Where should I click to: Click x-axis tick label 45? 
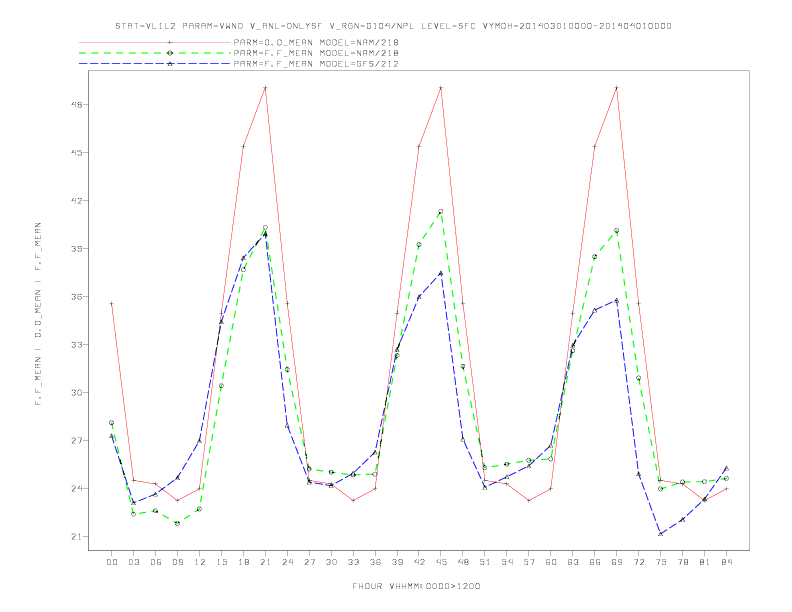coord(441,562)
